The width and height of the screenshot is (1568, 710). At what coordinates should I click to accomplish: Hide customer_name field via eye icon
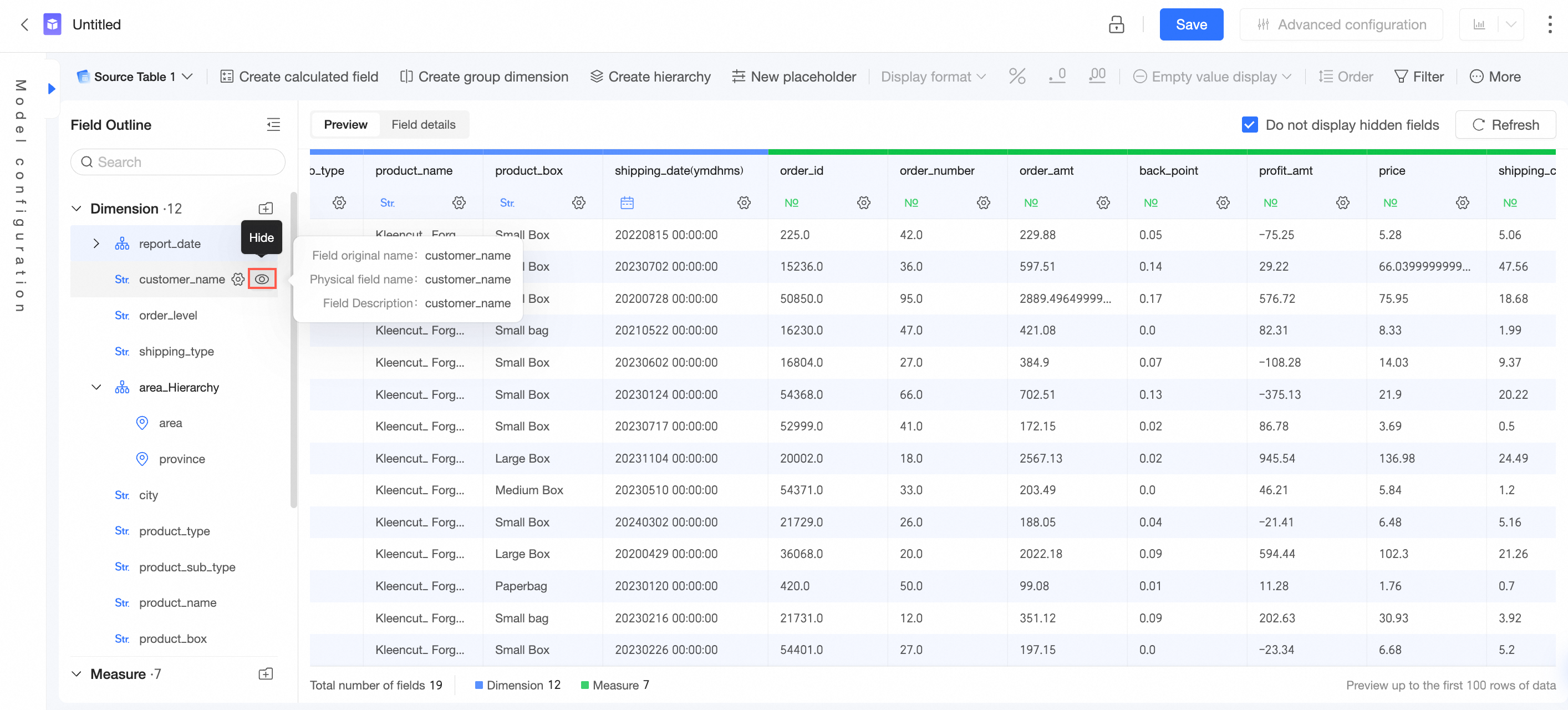tap(262, 279)
